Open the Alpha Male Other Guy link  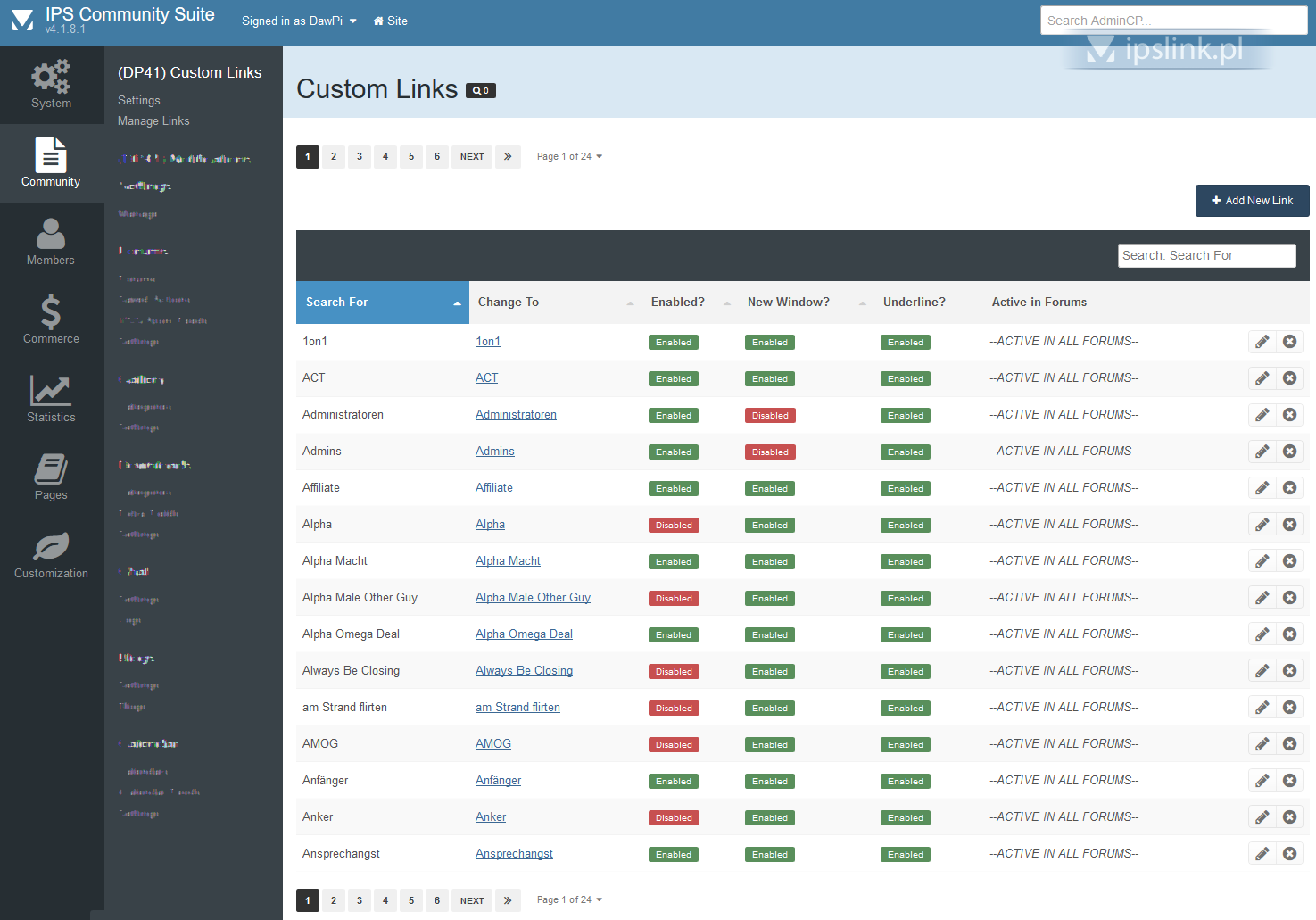pyautogui.click(x=533, y=598)
